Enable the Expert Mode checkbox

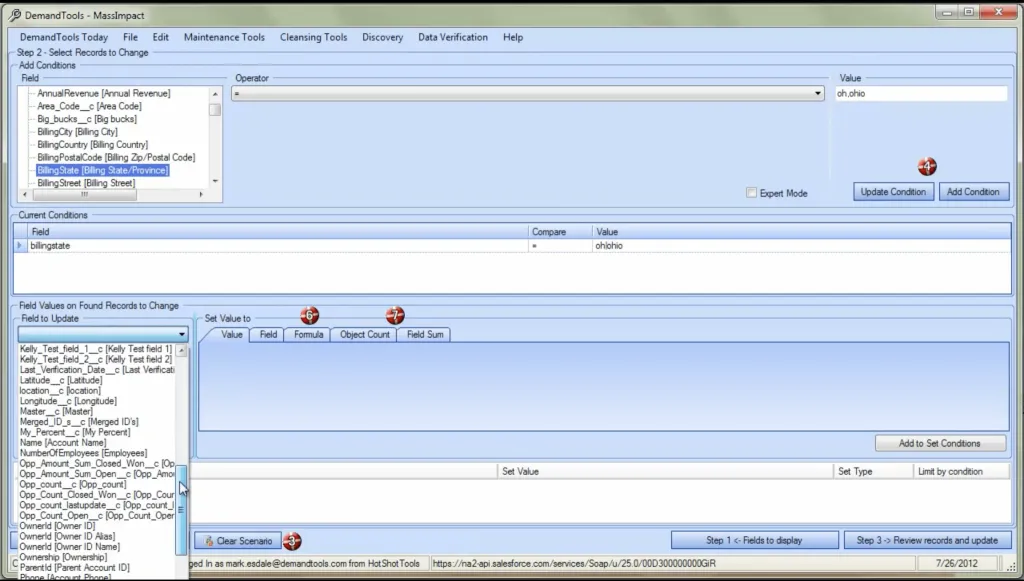tap(752, 193)
